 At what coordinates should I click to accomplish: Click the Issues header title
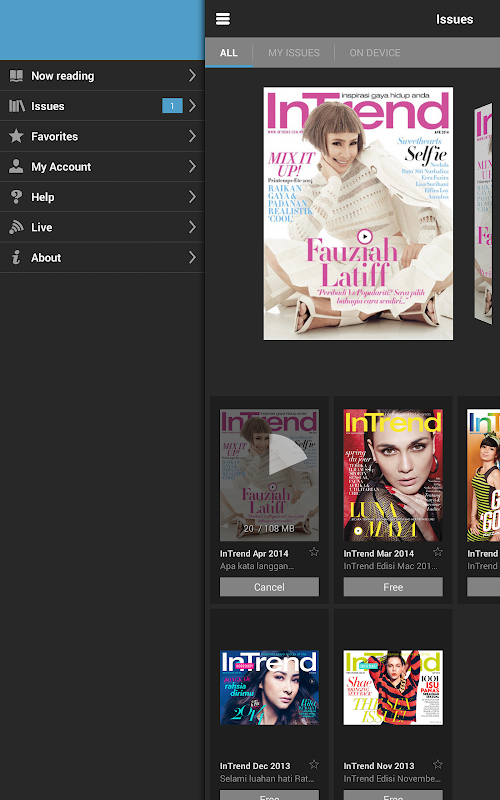[454, 19]
